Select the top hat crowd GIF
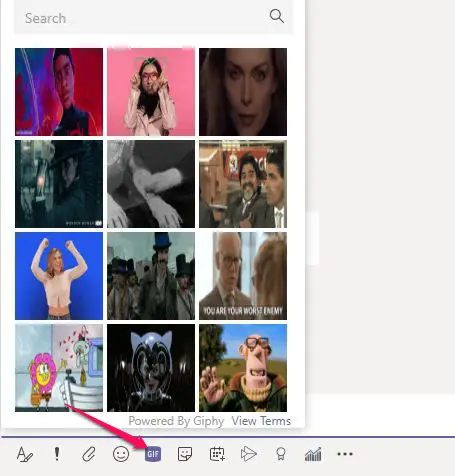 [151, 276]
